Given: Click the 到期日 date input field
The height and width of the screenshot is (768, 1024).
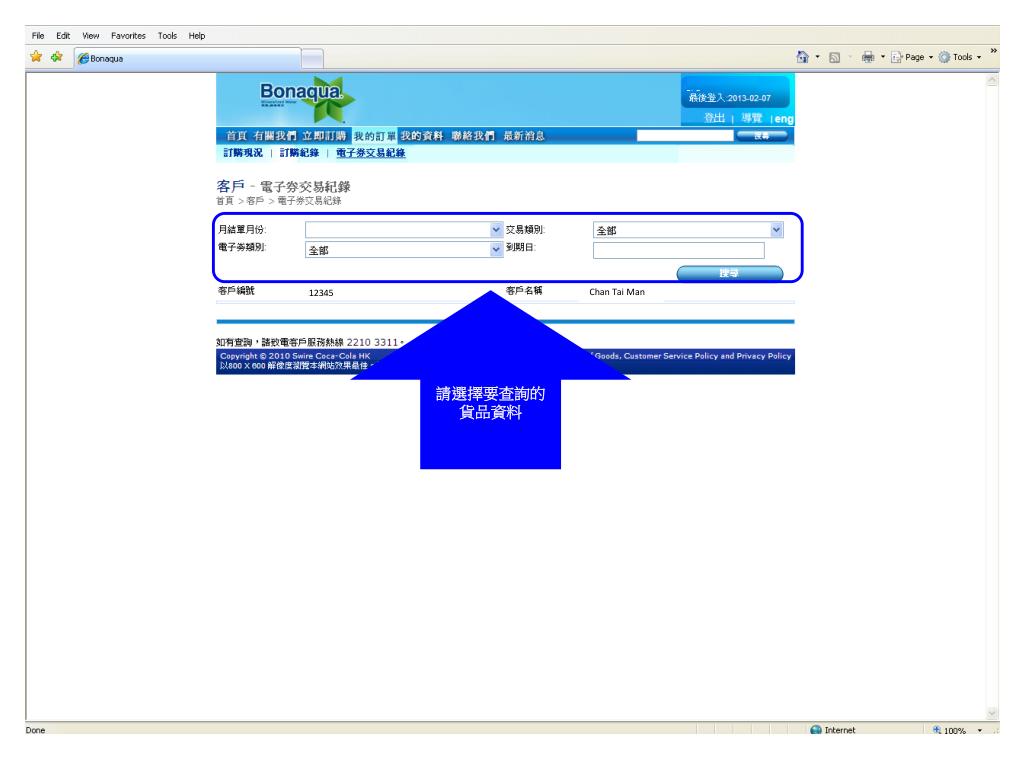Looking at the screenshot, I should tap(679, 250).
